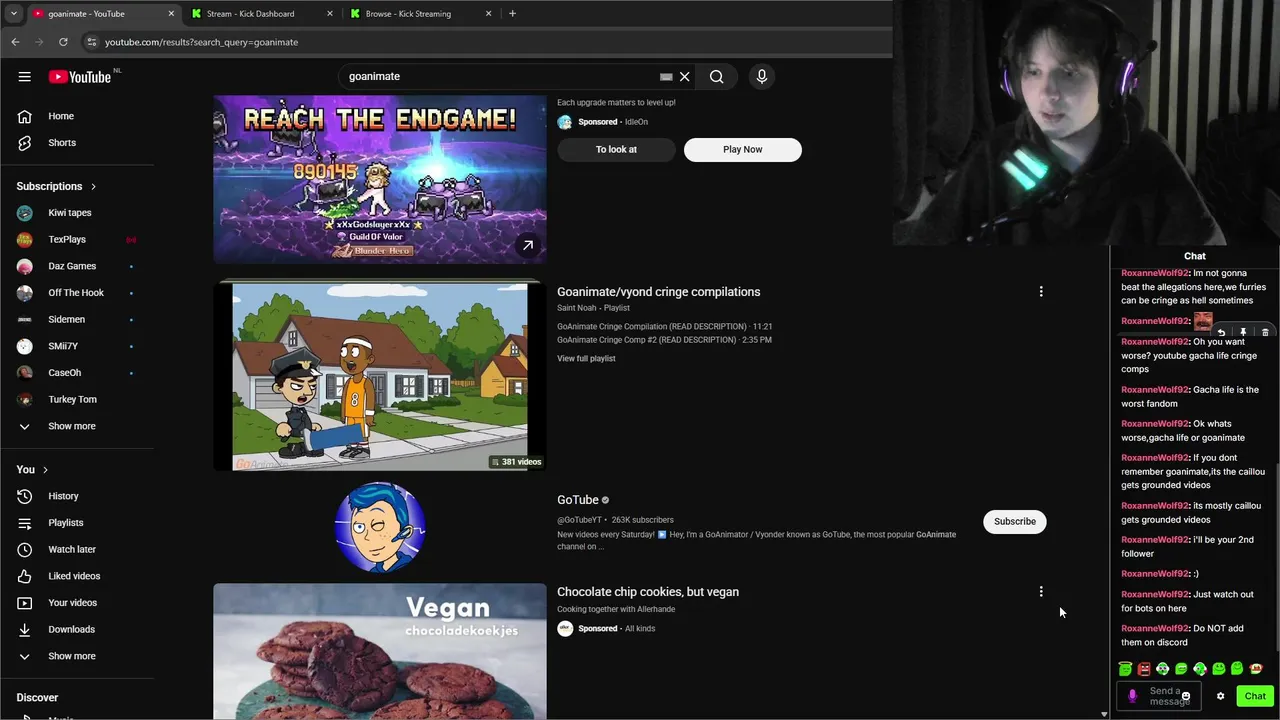This screenshot has width=1280, height=720.
Task: Expand Subscriptions section header
Action: 57,186
